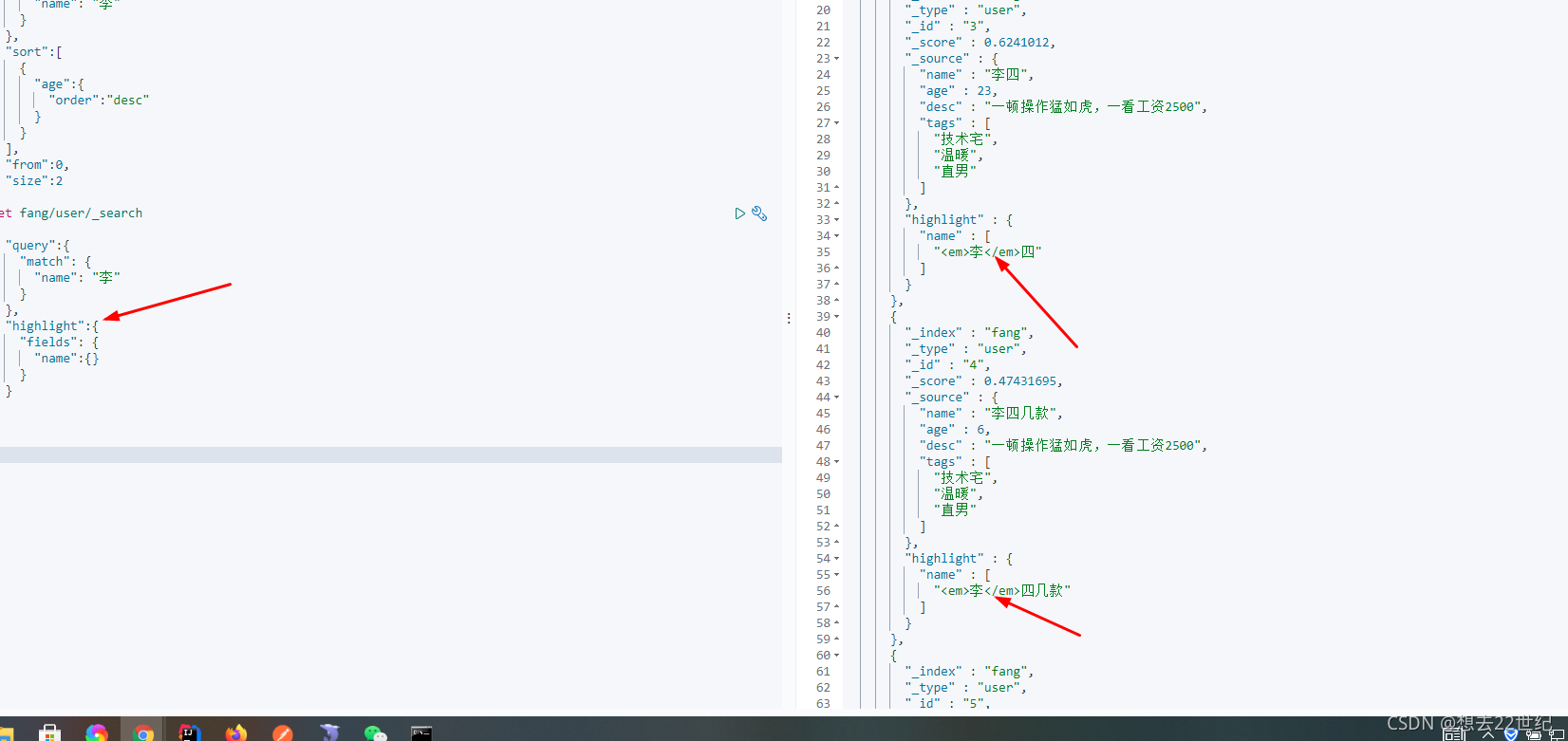Click the "match": { line in request
The width and height of the screenshot is (1568, 741).
56,262
